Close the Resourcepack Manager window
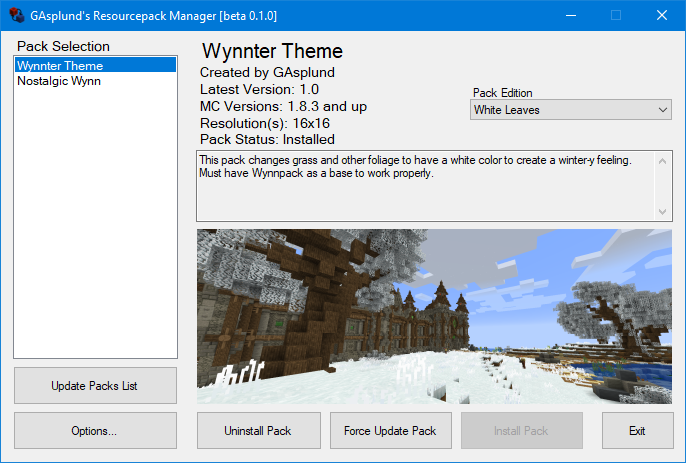Screen dimensions: 686x463 tap(662, 16)
